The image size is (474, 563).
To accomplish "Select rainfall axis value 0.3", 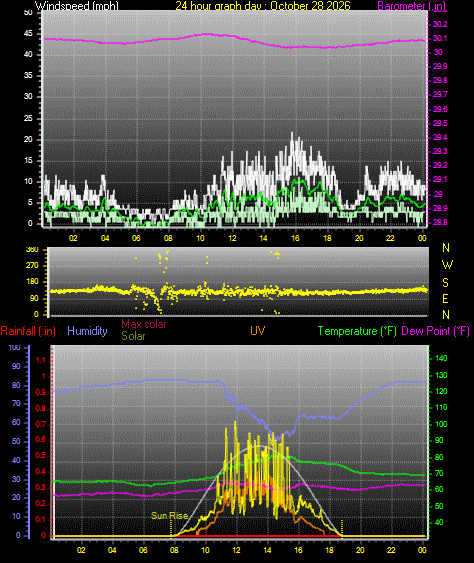I will pos(41,487).
